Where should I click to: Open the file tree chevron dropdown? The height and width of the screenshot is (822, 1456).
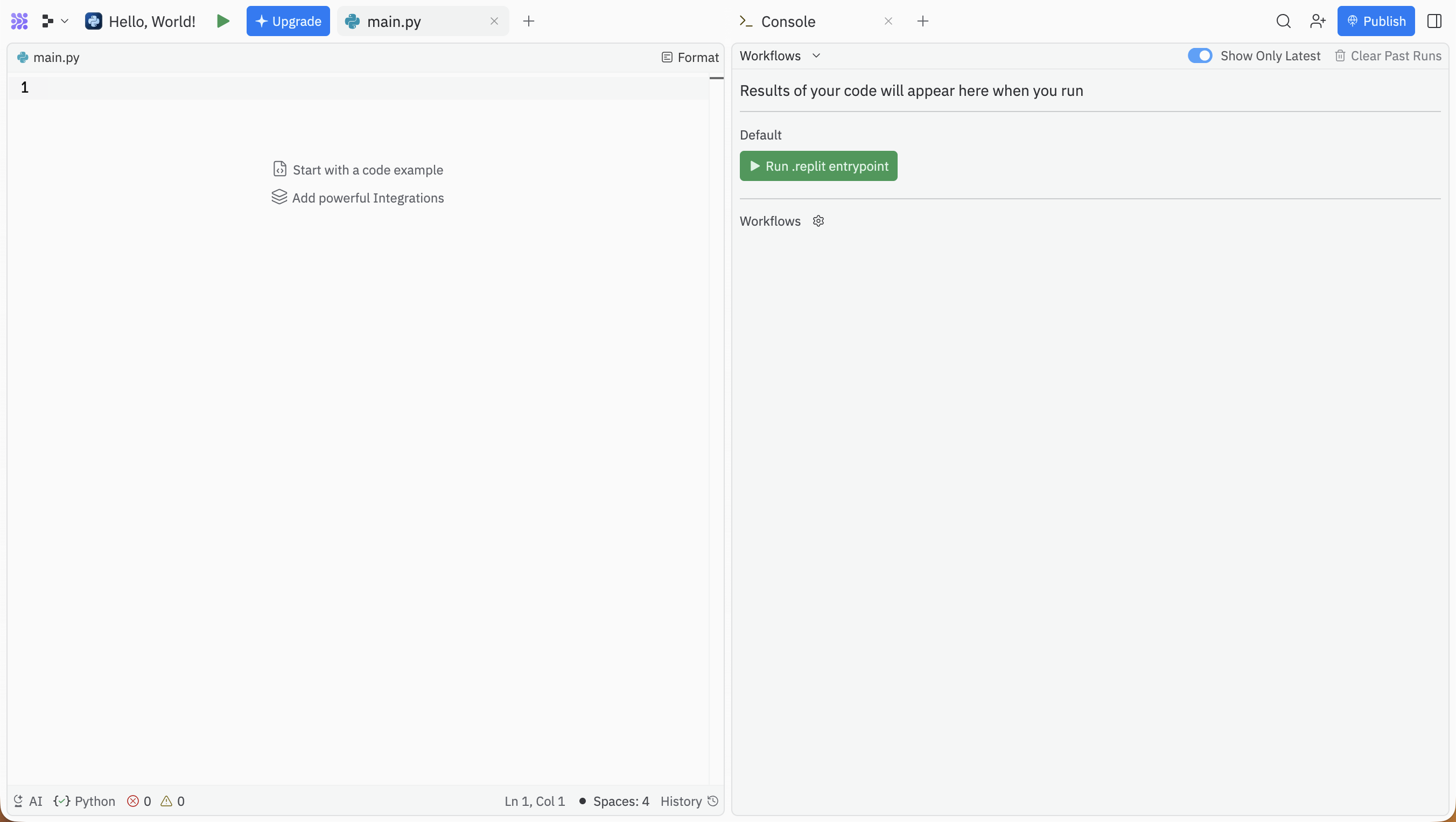pyautogui.click(x=65, y=21)
